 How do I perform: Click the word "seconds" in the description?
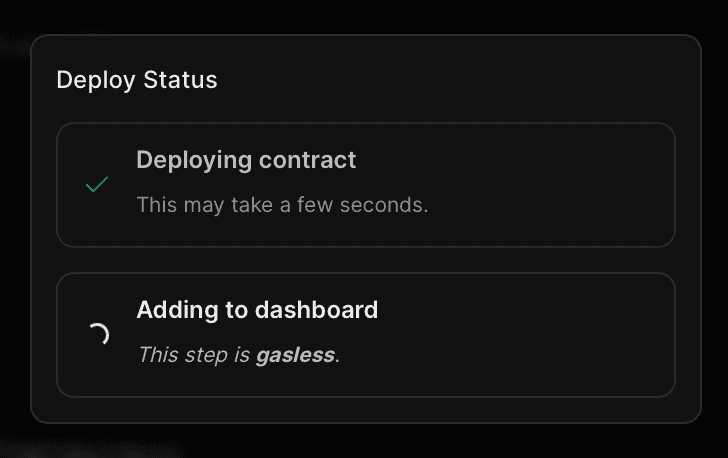coord(387,206)
